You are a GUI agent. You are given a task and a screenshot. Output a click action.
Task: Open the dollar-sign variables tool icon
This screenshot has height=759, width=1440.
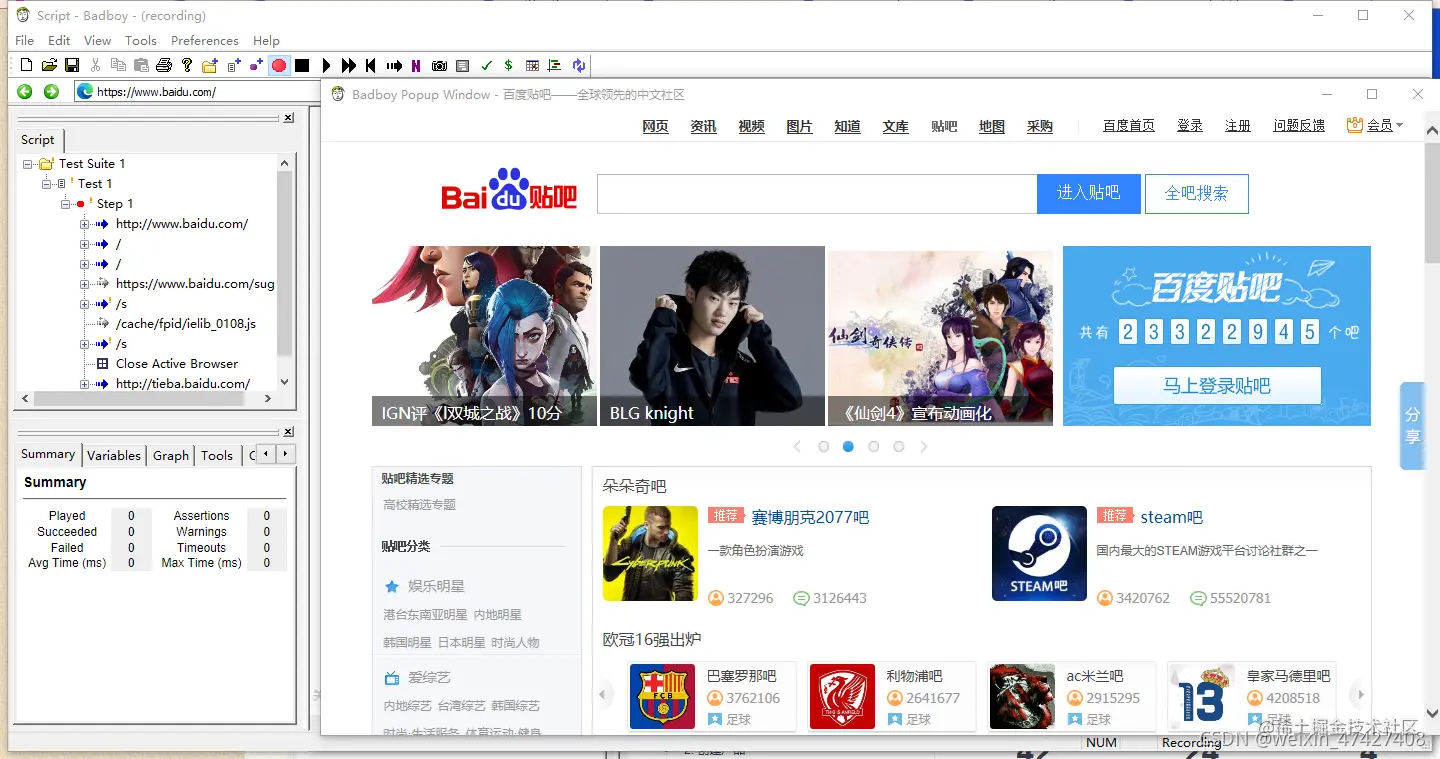point(508,65)
